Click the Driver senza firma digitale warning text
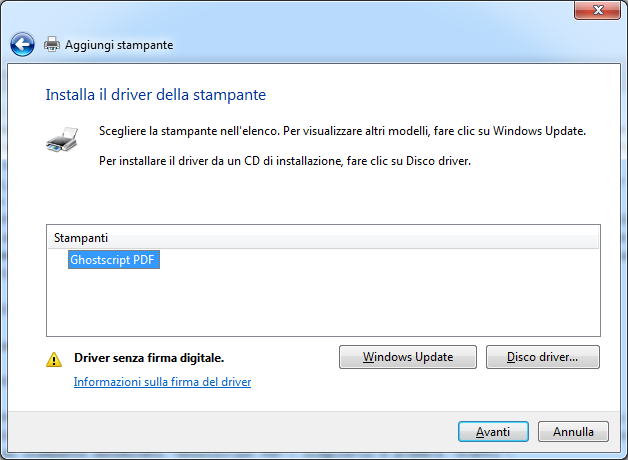The width and height of the screenshot is (628, 460). pos(149,357)
